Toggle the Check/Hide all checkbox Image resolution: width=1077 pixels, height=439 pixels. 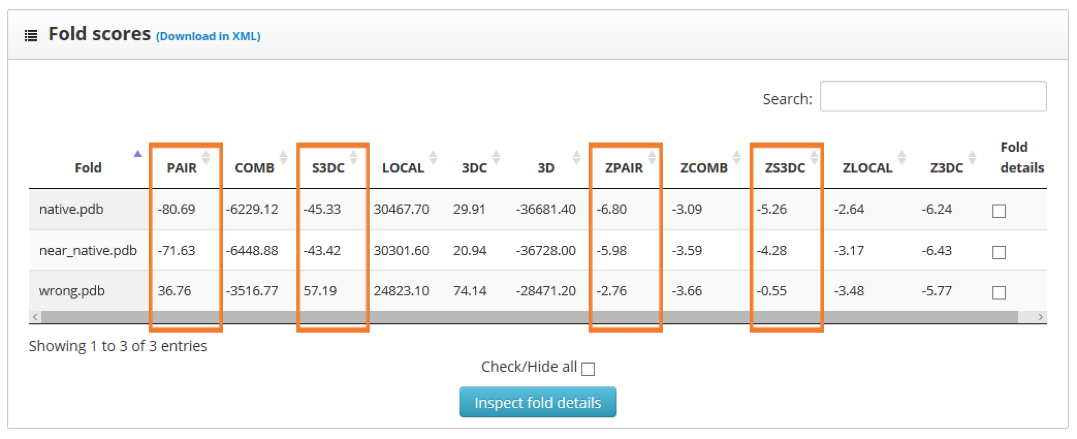[x=588, y=369]
